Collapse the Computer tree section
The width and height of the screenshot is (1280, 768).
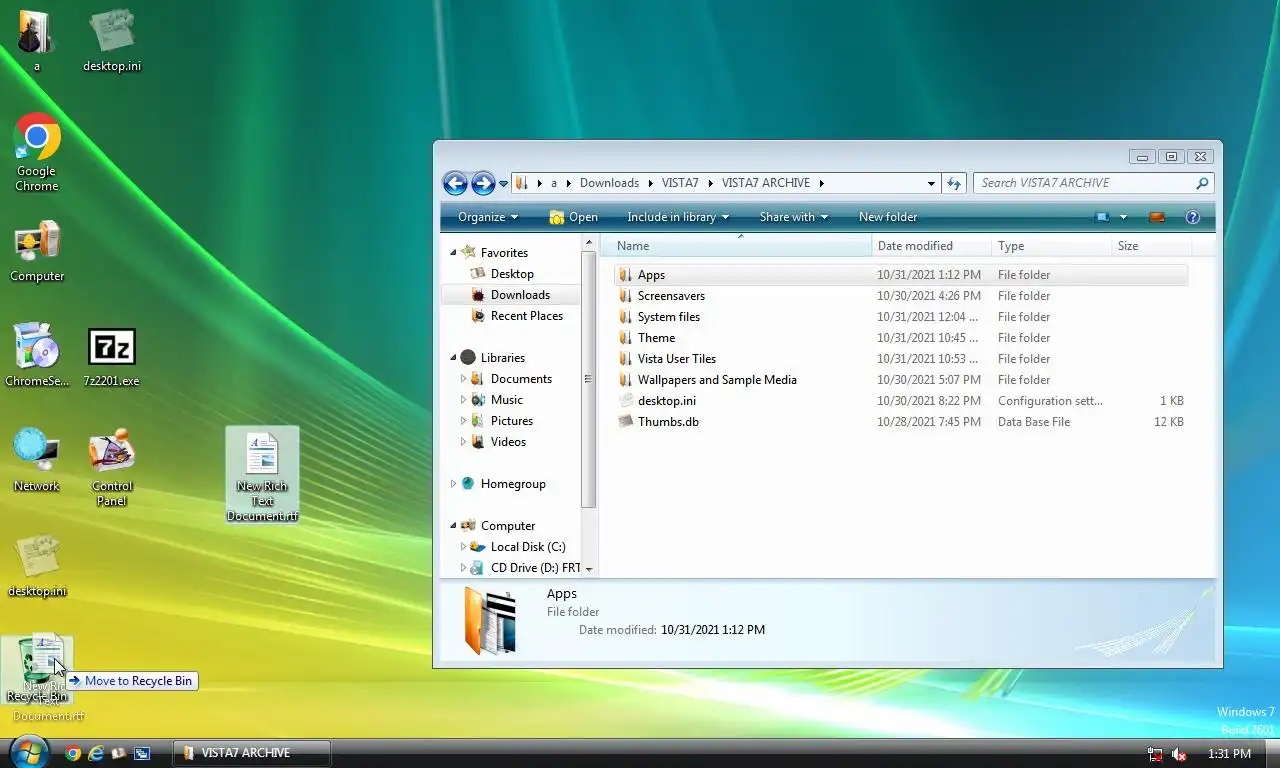(453, 526)
